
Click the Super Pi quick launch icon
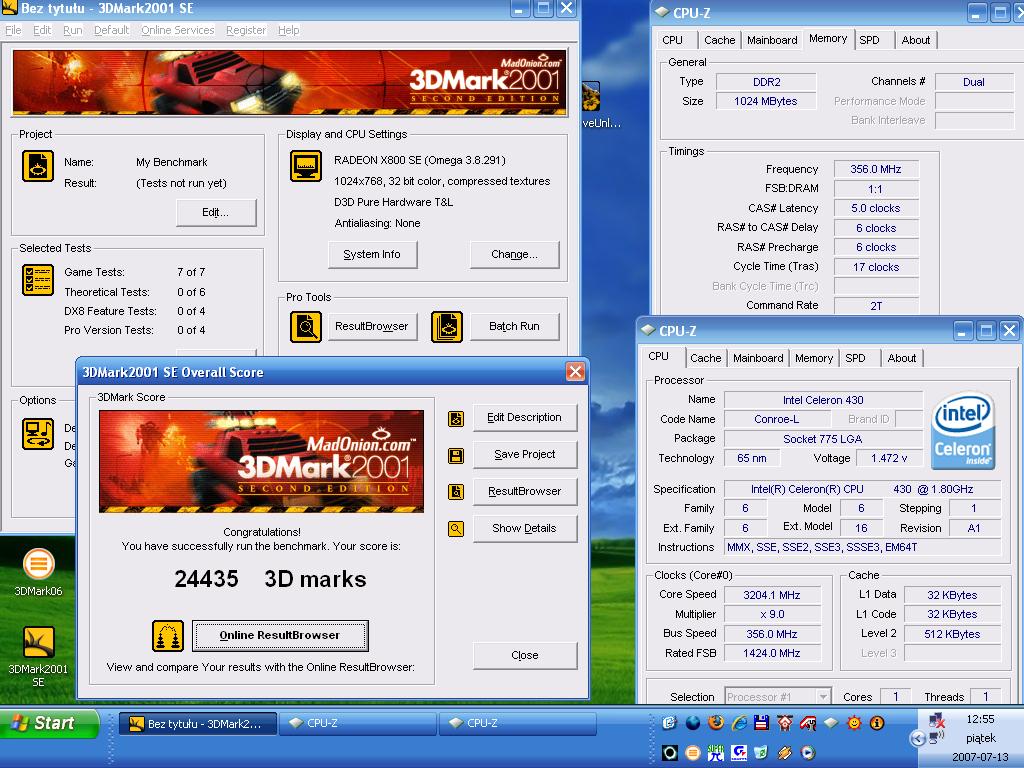tap(716, 753)
